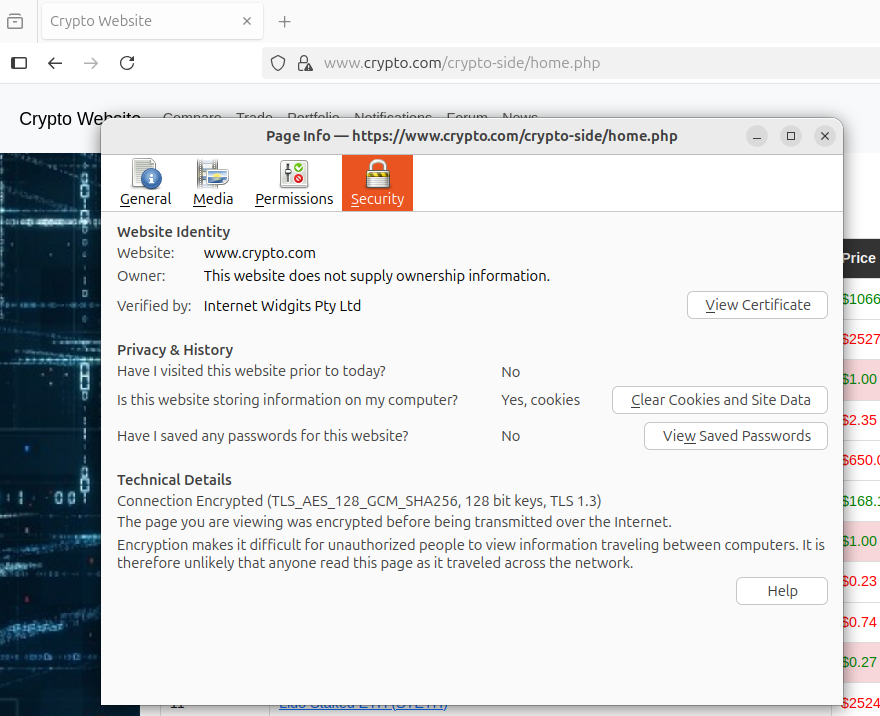Open a new tab with plus icon
The width and height of the screenshot is (880, 716).
point(285,21)
